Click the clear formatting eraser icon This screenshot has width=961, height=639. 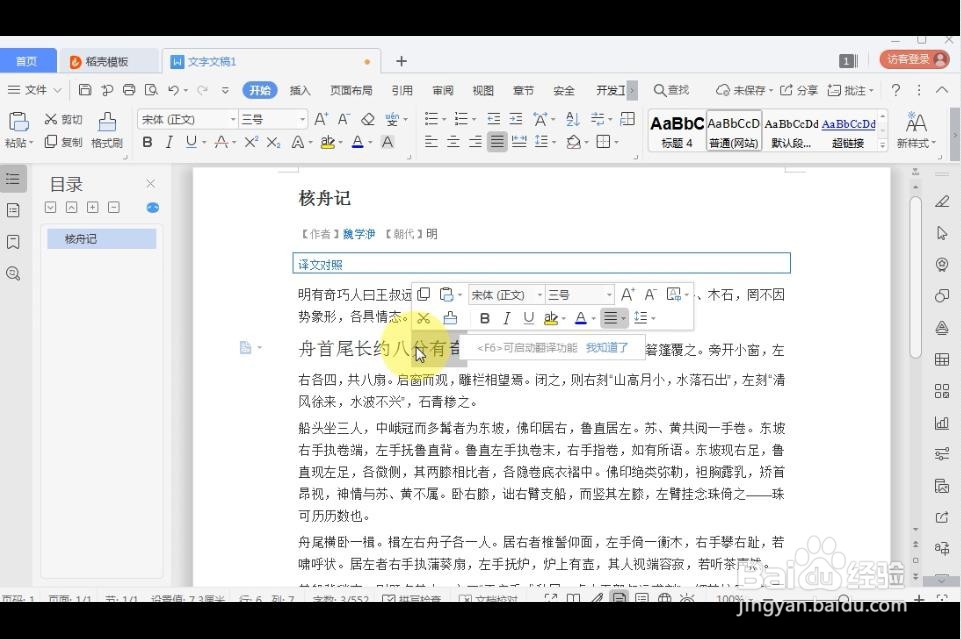[367, 118]
